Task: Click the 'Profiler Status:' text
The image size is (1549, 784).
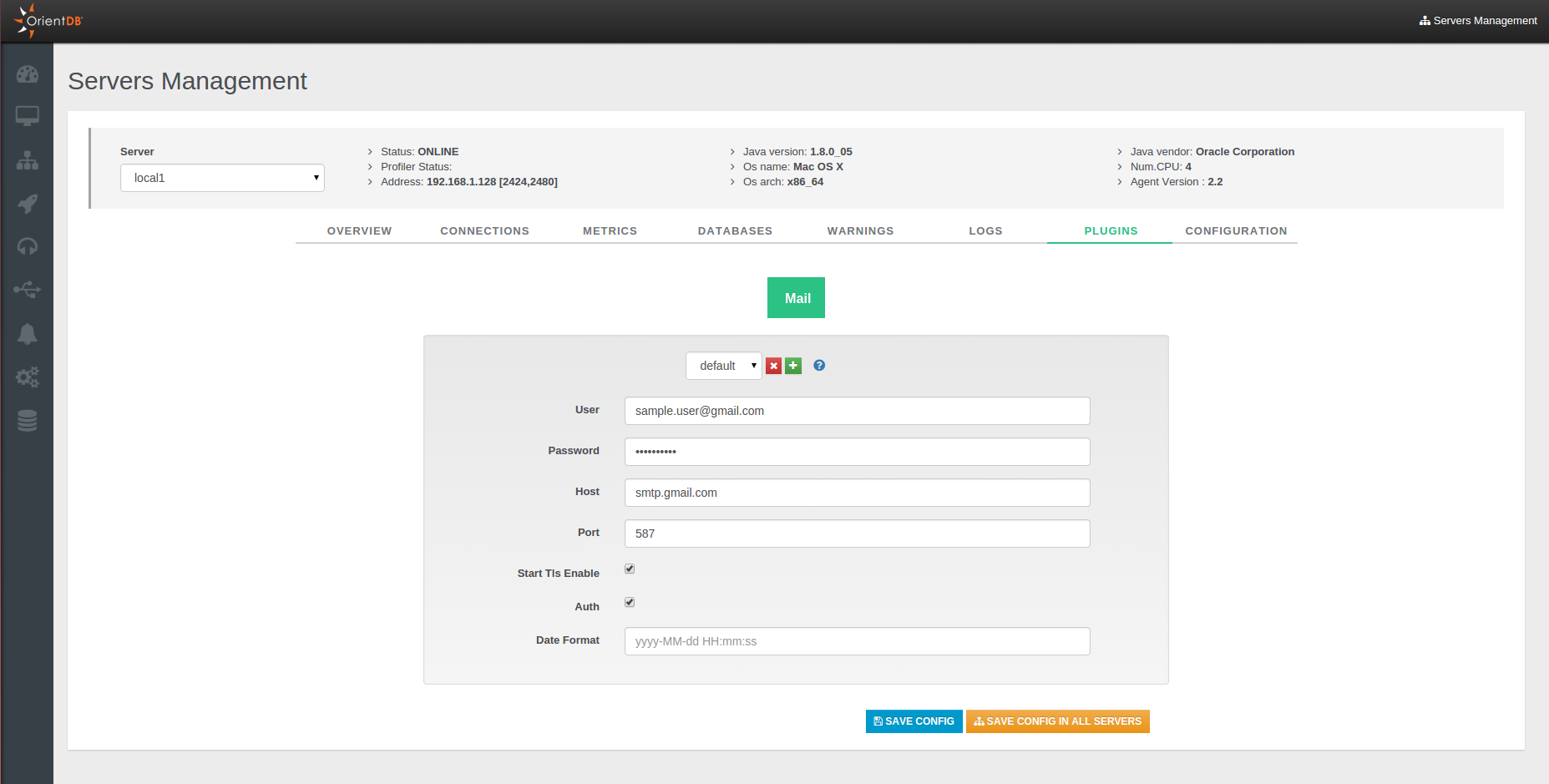Action: tap(416, 167)
